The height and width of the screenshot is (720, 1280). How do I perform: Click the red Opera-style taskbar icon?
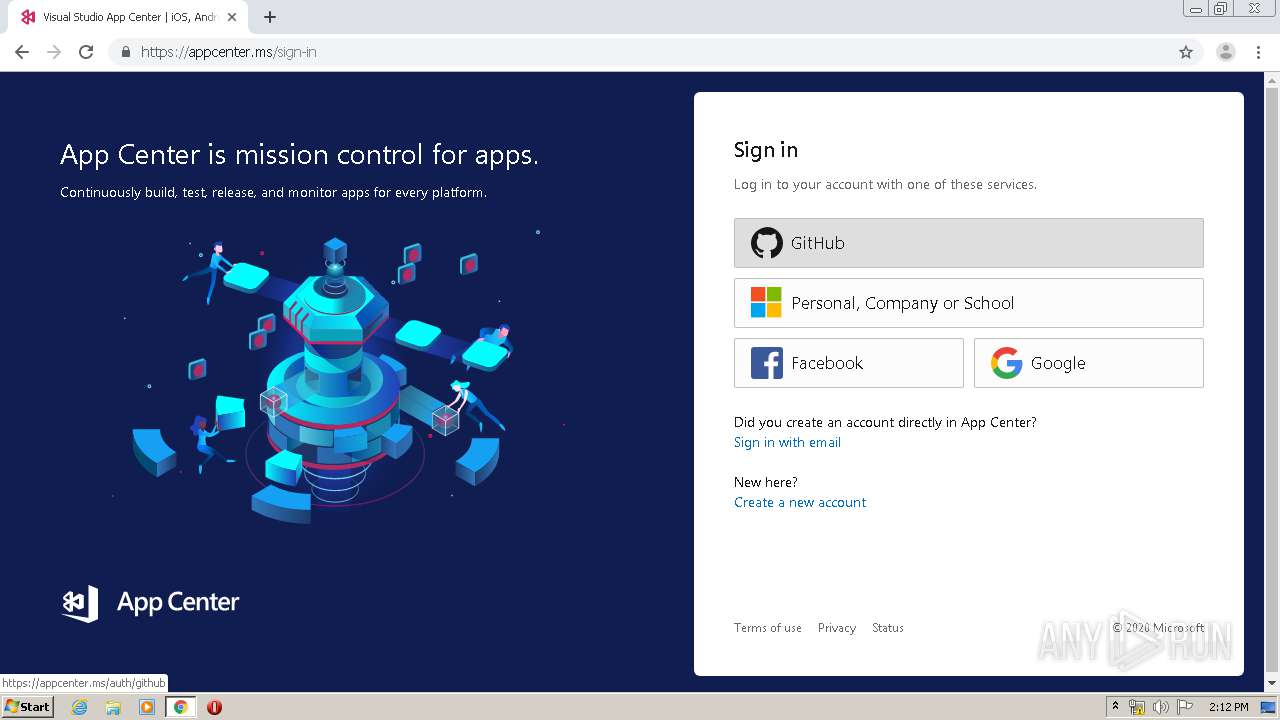point(214,707)
